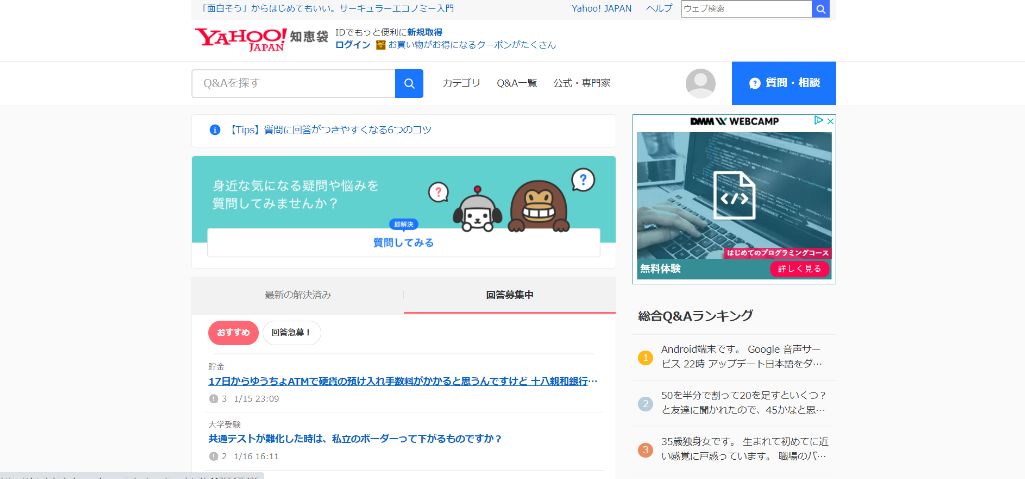Click the 知恵袋 logo text
Screen dimensions: 1025x479
click(x=309, y=37)
